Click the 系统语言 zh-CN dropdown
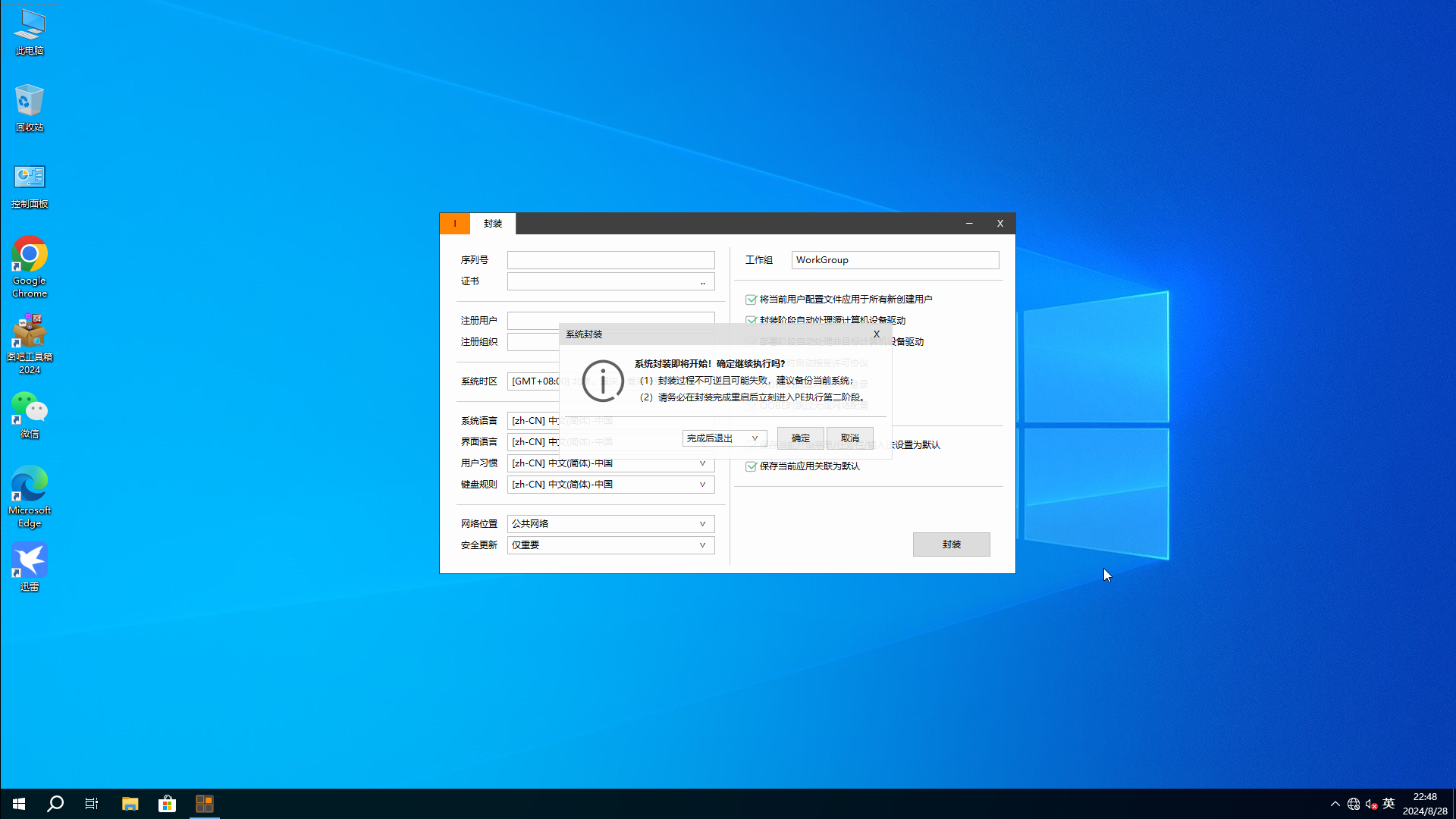The width and height of the screenshot is (1456, 819). (x=534, y=421)
